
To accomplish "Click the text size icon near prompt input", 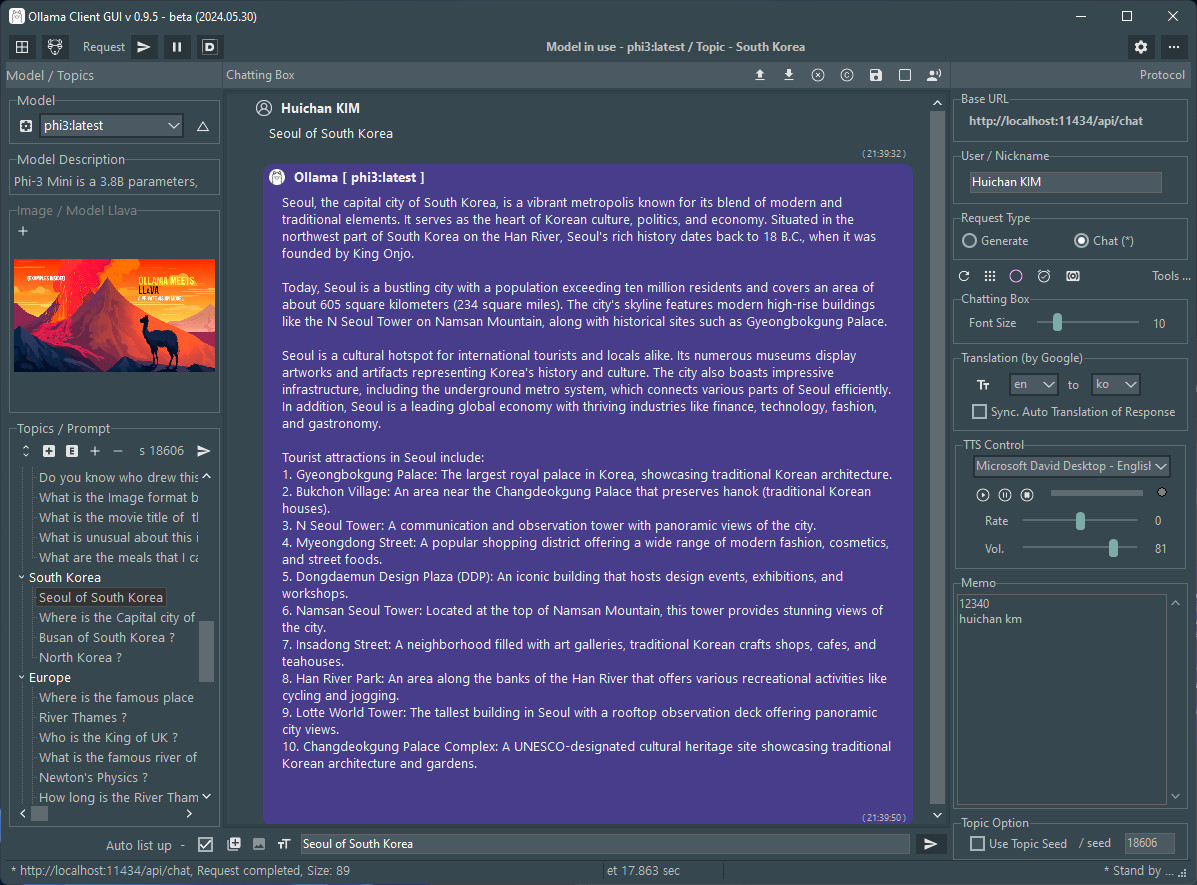I will click(x=284, y=844).
